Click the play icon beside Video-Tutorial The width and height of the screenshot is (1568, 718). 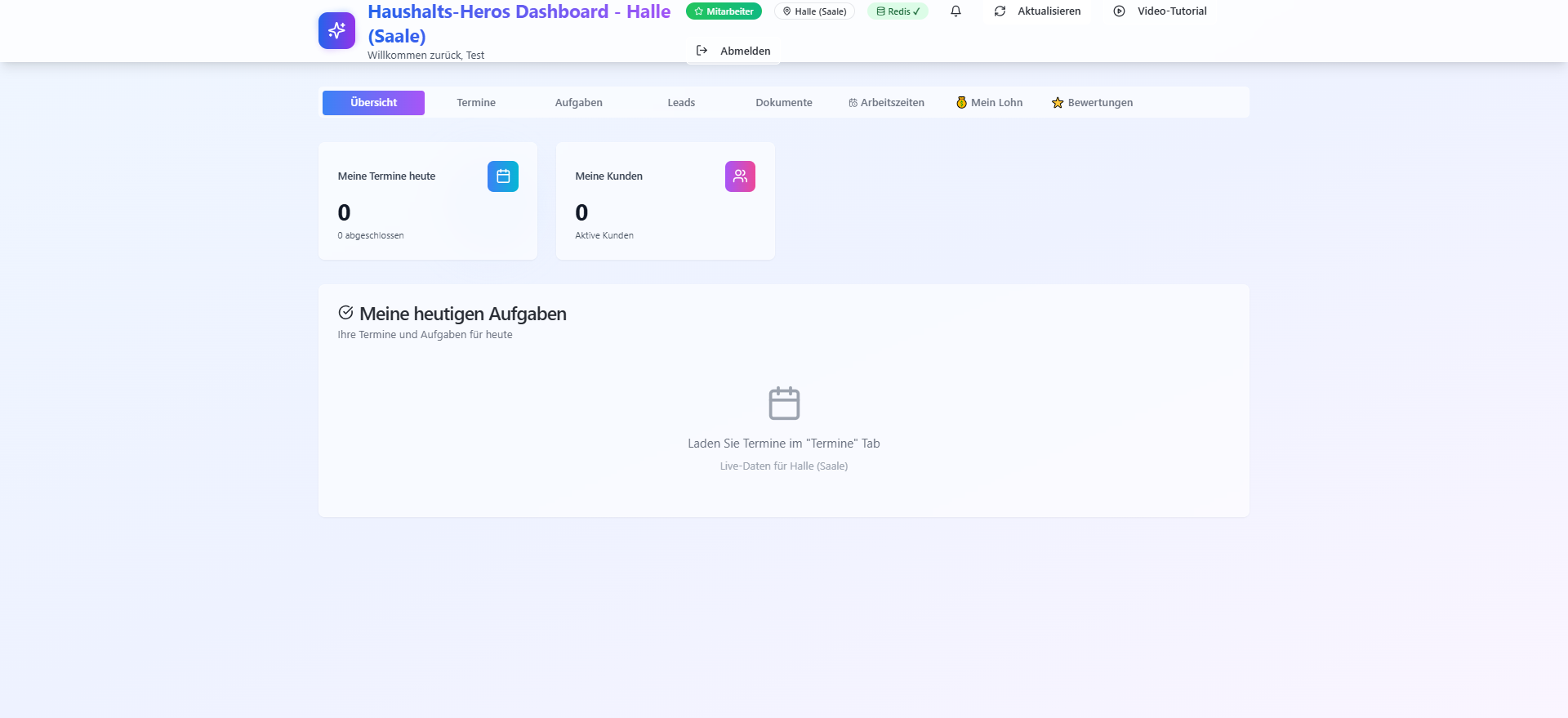tap(1119, 11)
